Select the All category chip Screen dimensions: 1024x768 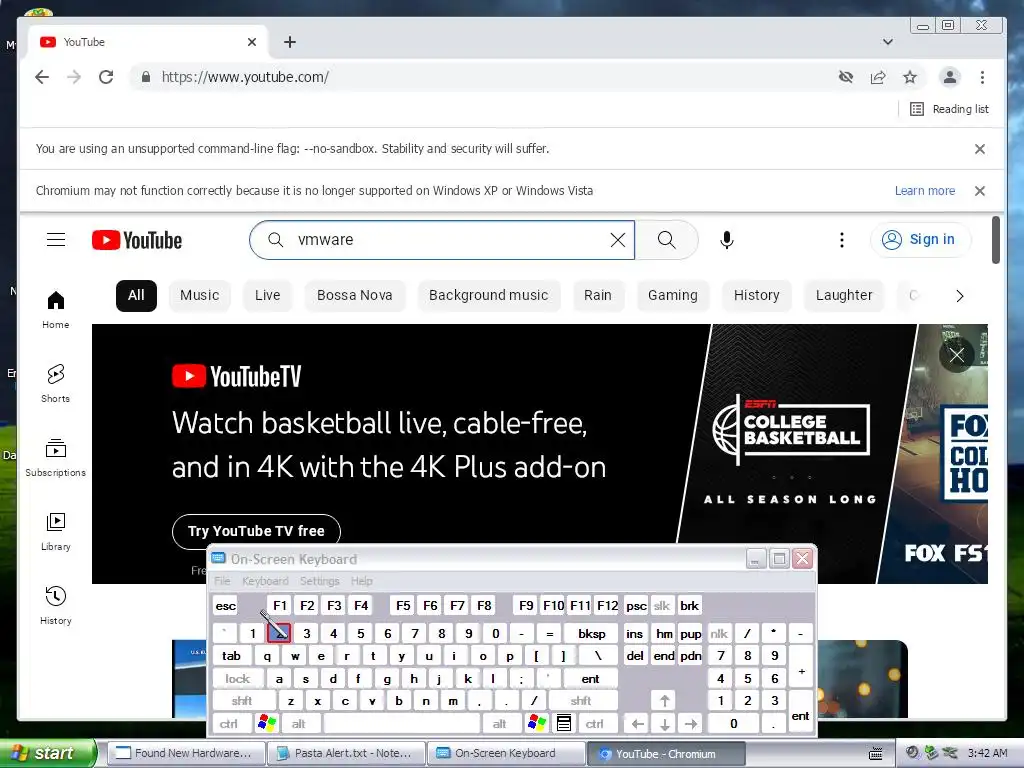pos(136,295)
